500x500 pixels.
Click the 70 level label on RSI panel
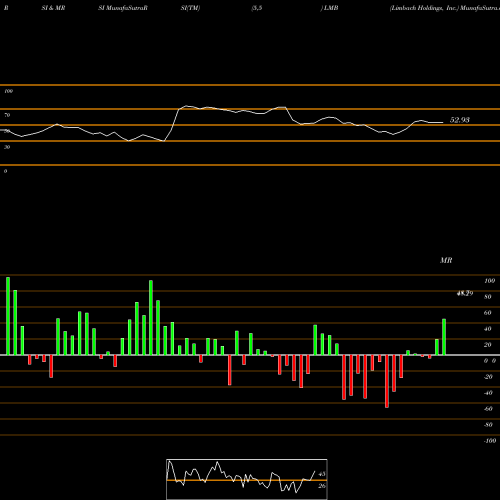(x=7, y=115)
